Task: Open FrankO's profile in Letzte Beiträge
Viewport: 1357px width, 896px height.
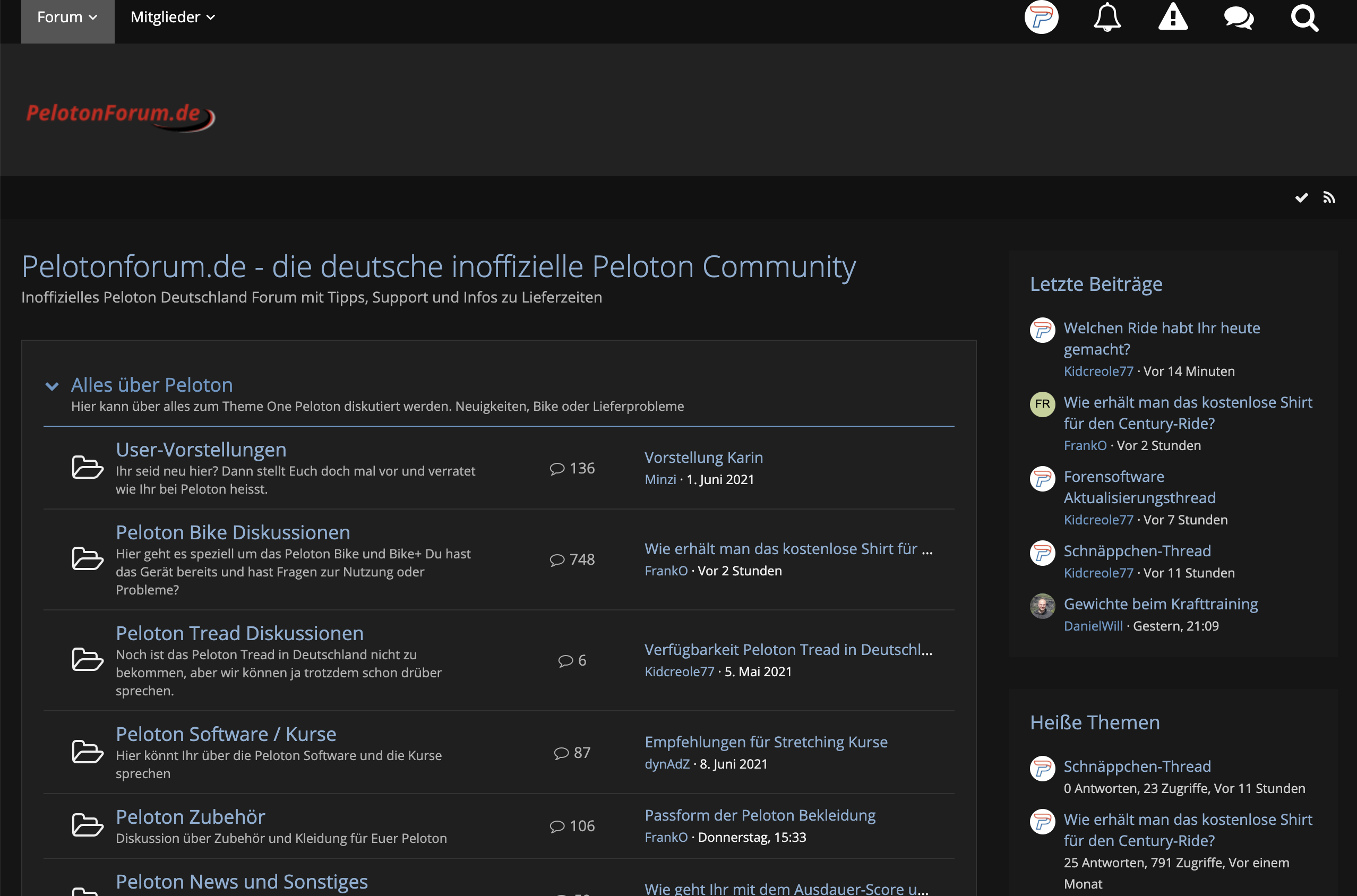Action: coord(1085,446)
